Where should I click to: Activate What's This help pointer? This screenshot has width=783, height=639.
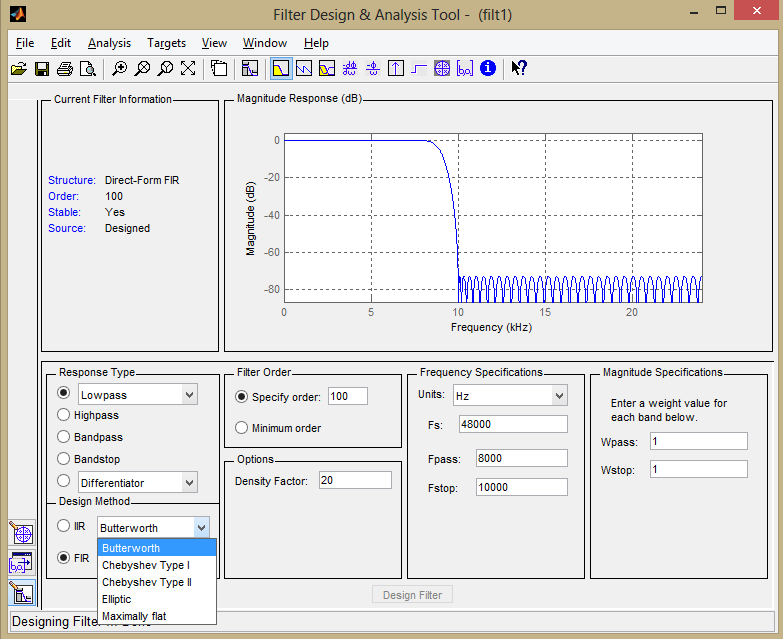519,68
